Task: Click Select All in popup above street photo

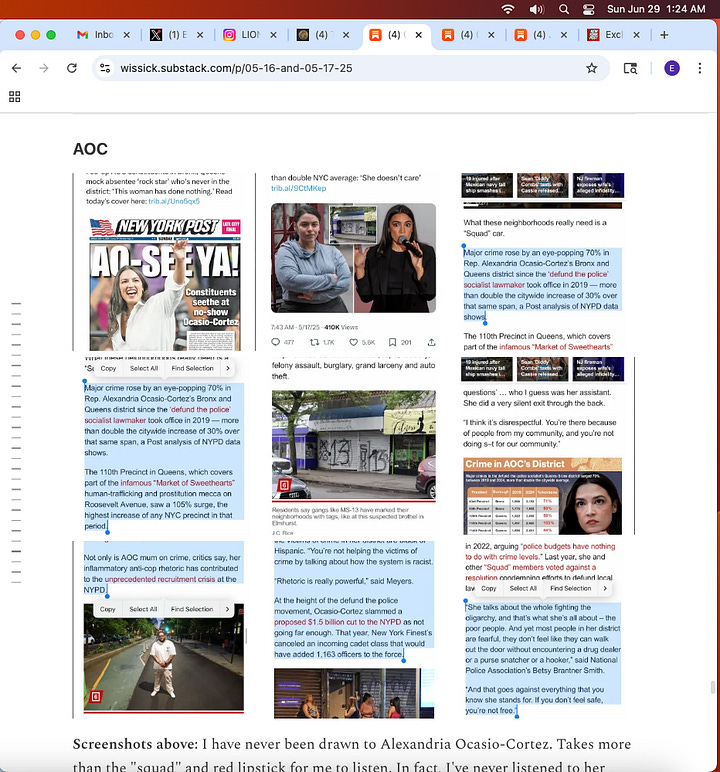Action: coord(143,609)
